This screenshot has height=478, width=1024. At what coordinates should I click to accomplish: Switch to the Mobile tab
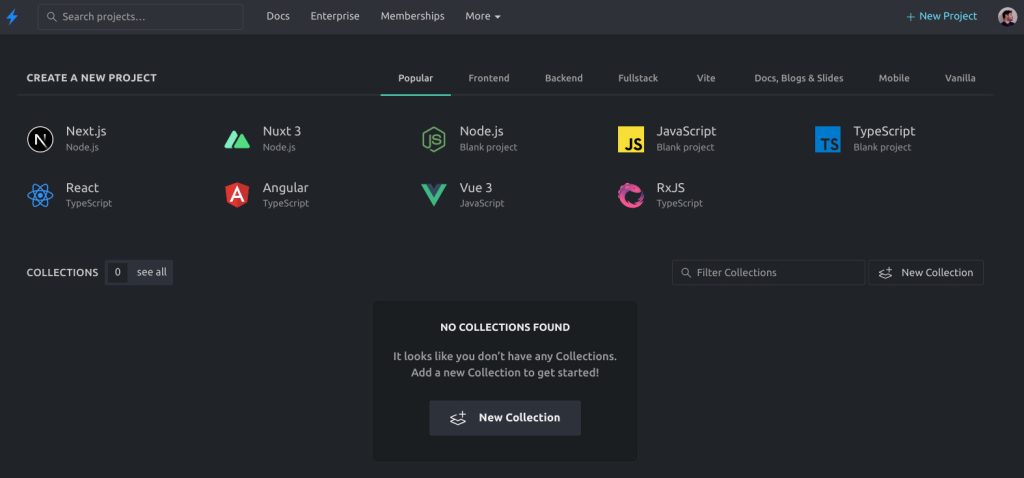(894, 78)
